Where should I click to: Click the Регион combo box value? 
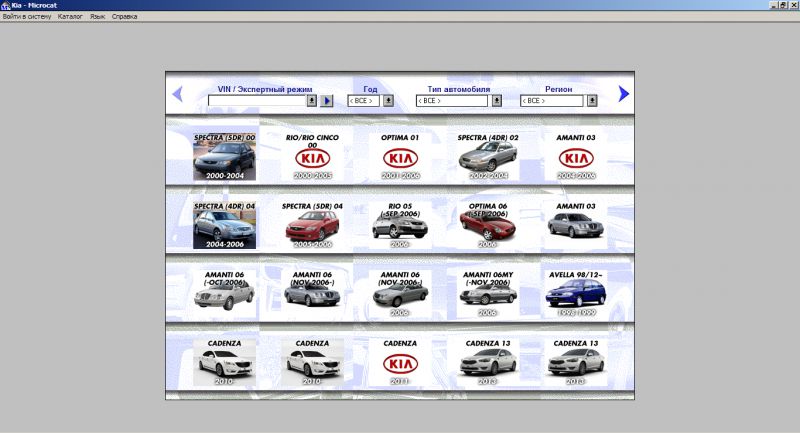[x=552, y=100]
